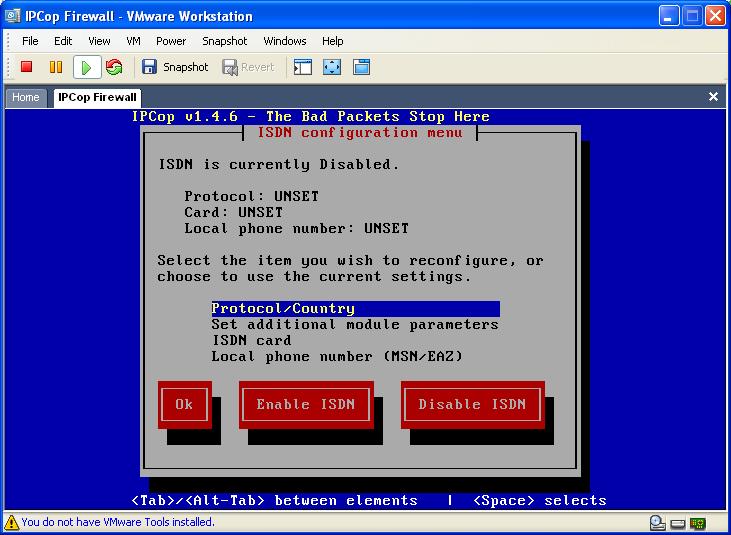Image resolution: width=731 pixels, height=535 pixels.
Task: Close the VMware Workstation window
Action: pos(715,16)
